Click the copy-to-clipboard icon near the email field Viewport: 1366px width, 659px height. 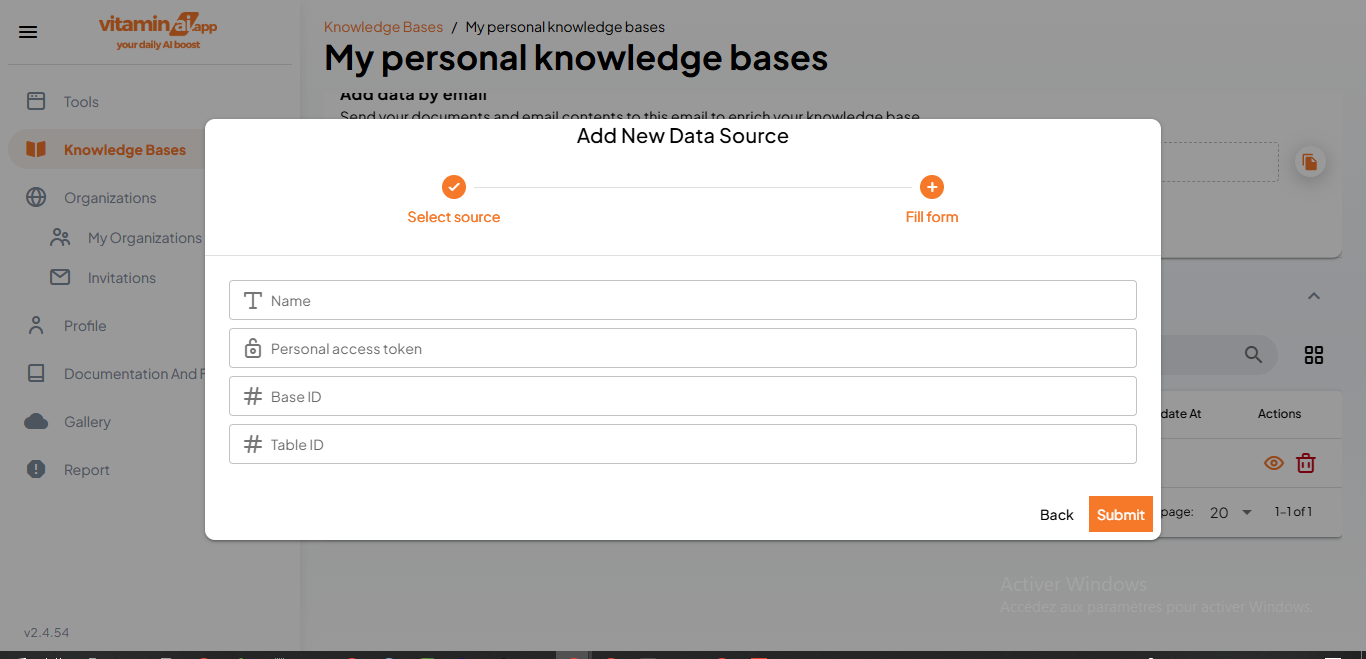(x=1310, y=161)
